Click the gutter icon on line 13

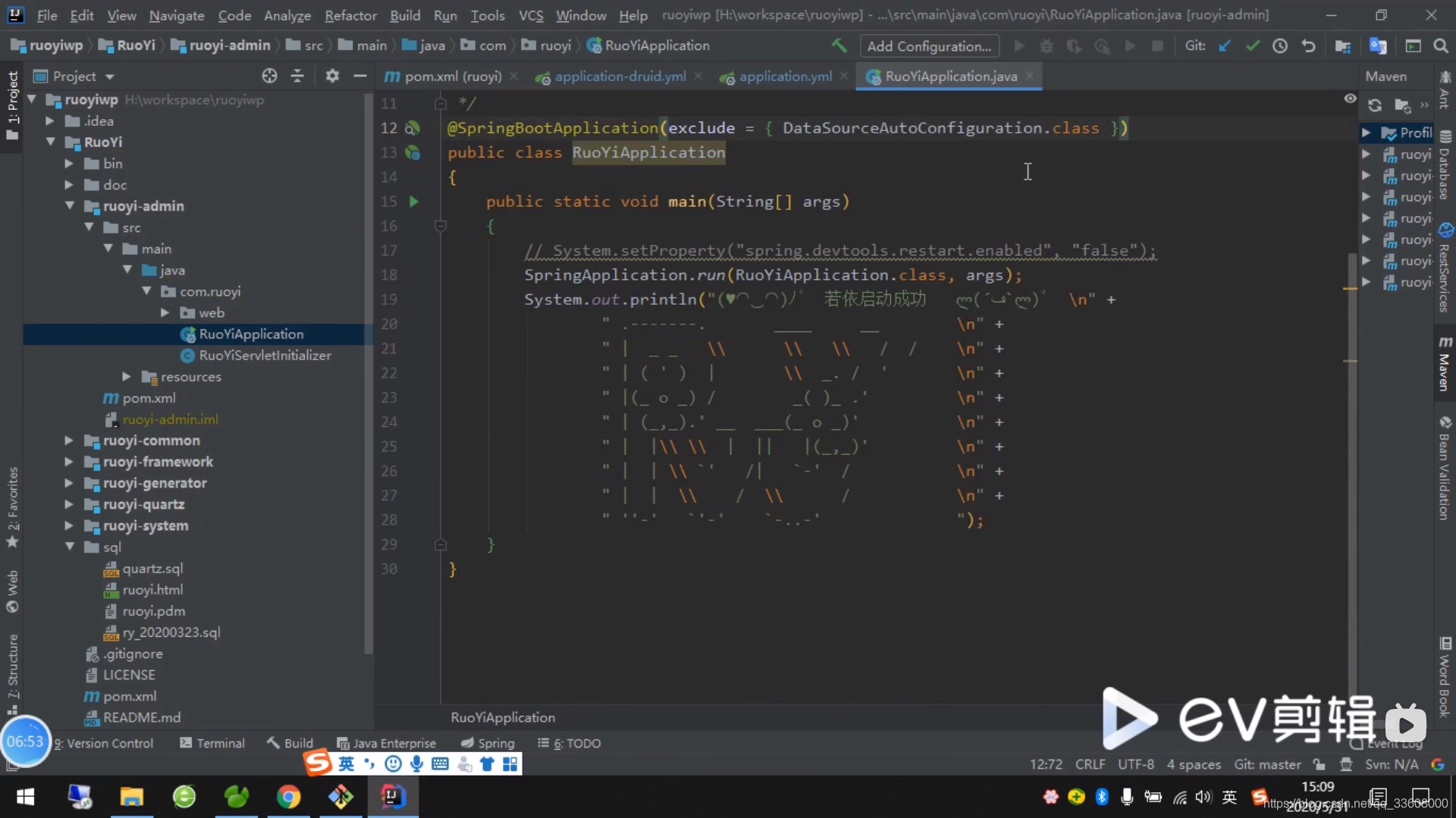pyautogui.click(x=413, y=152)
